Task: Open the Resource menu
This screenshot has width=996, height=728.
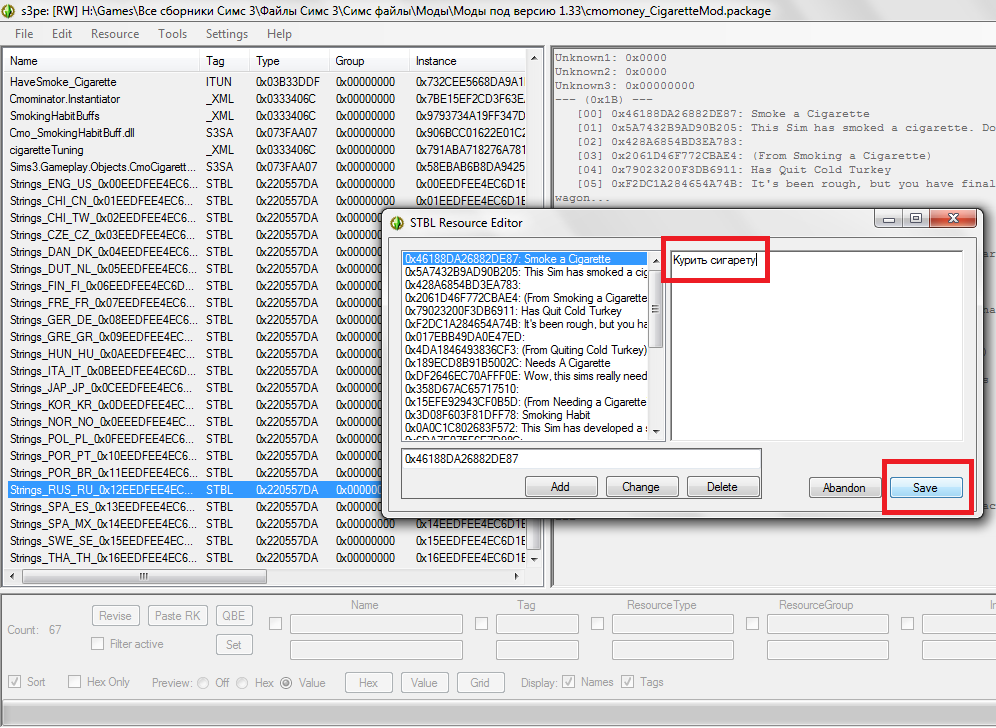Action: click(115, 34)
